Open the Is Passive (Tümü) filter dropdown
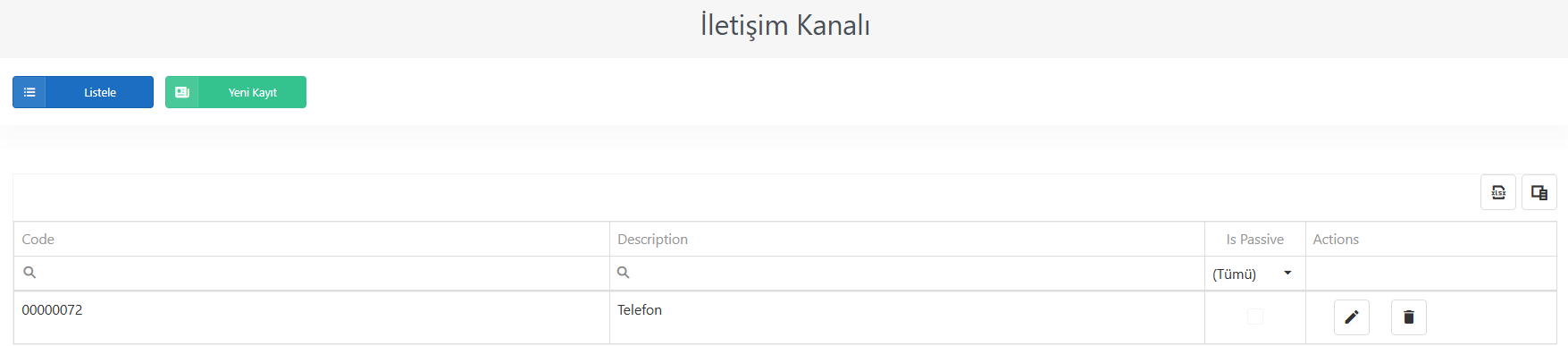The image size is (1568, 346). pyautogui.click(x=1254, y=274)
